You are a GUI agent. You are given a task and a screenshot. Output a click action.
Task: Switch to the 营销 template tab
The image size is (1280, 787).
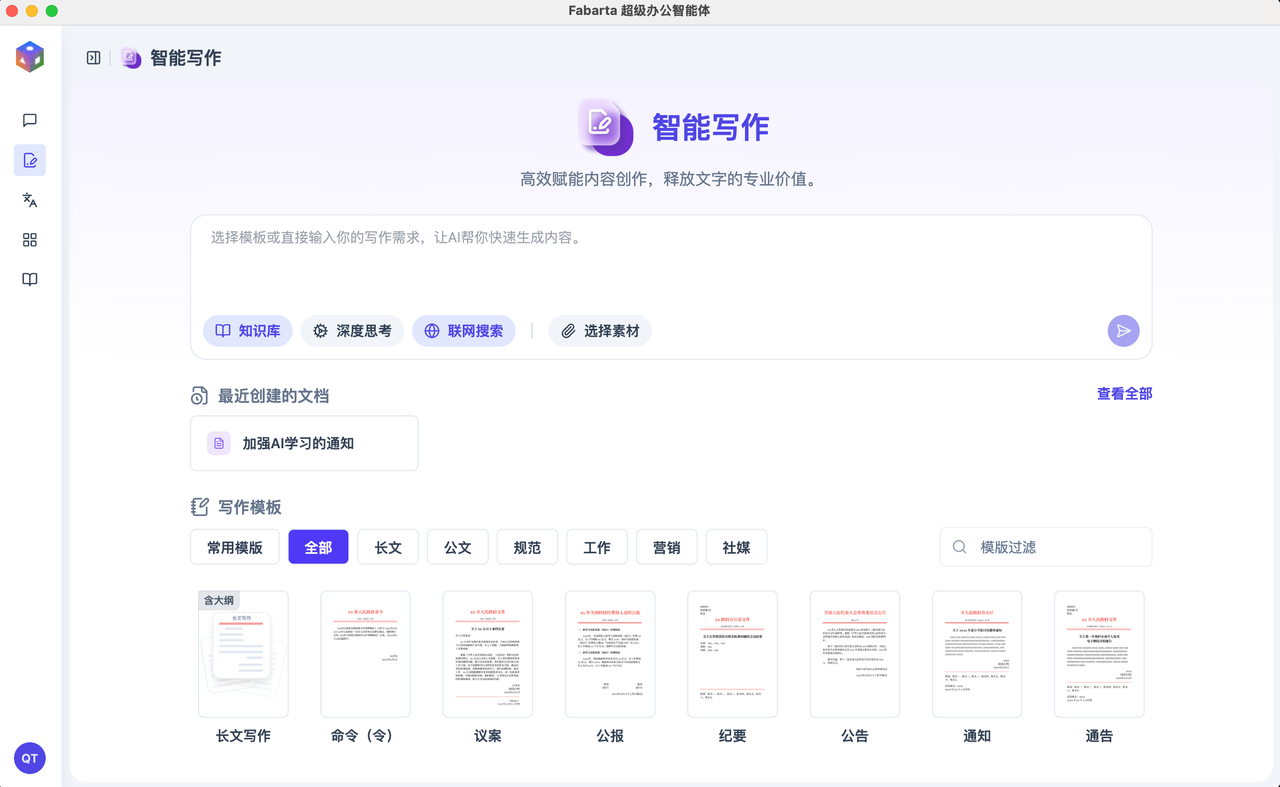(x=667, y=547)
